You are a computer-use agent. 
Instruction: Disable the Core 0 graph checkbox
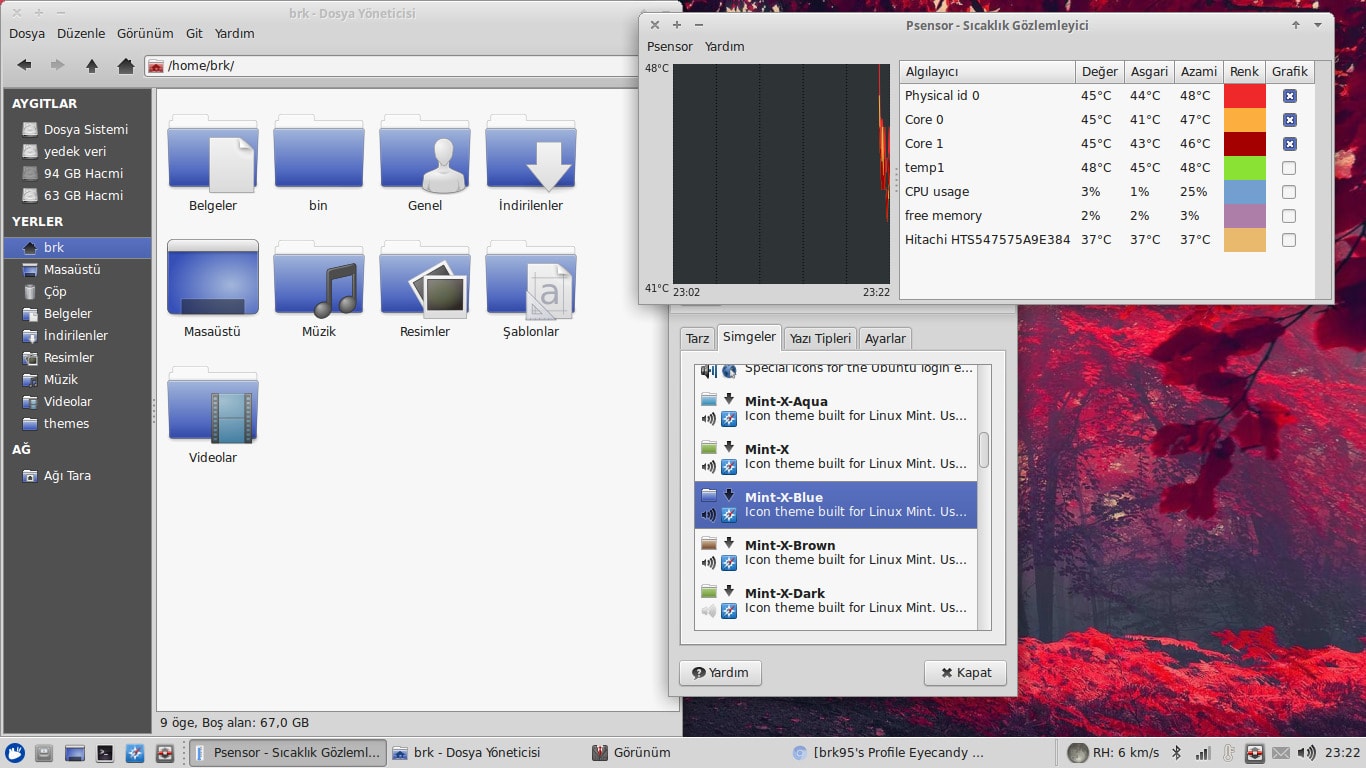point(1290,119)
